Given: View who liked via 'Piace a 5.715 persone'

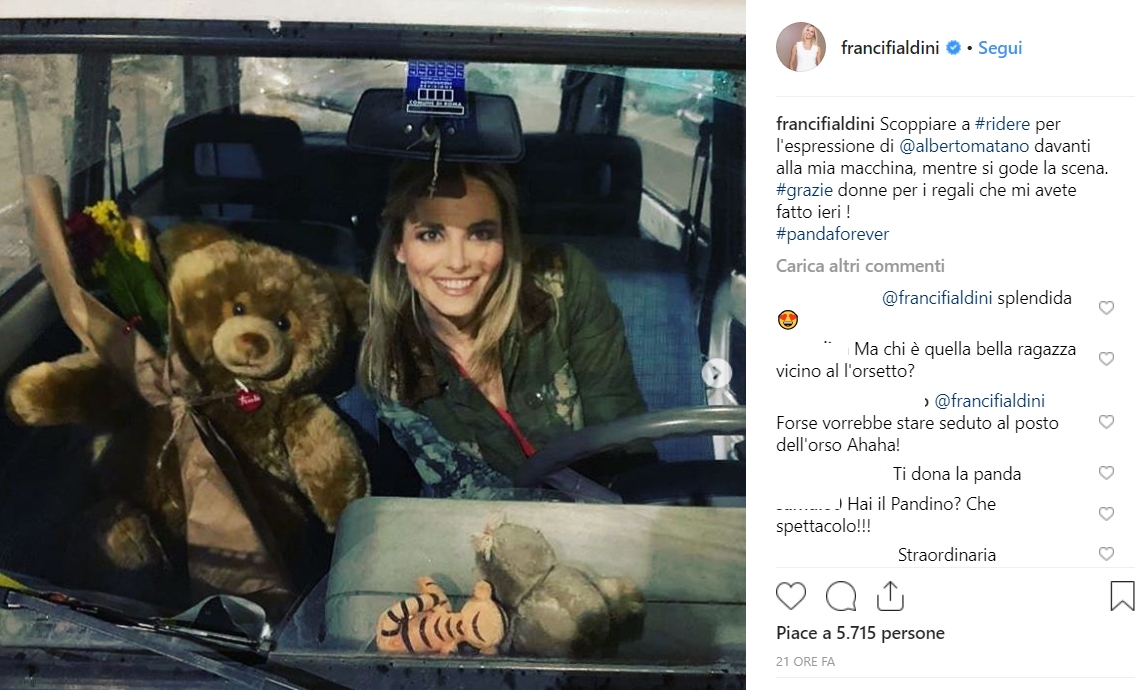Looking at the screenshot, I should pyautogui.click(x=860, y=633).
